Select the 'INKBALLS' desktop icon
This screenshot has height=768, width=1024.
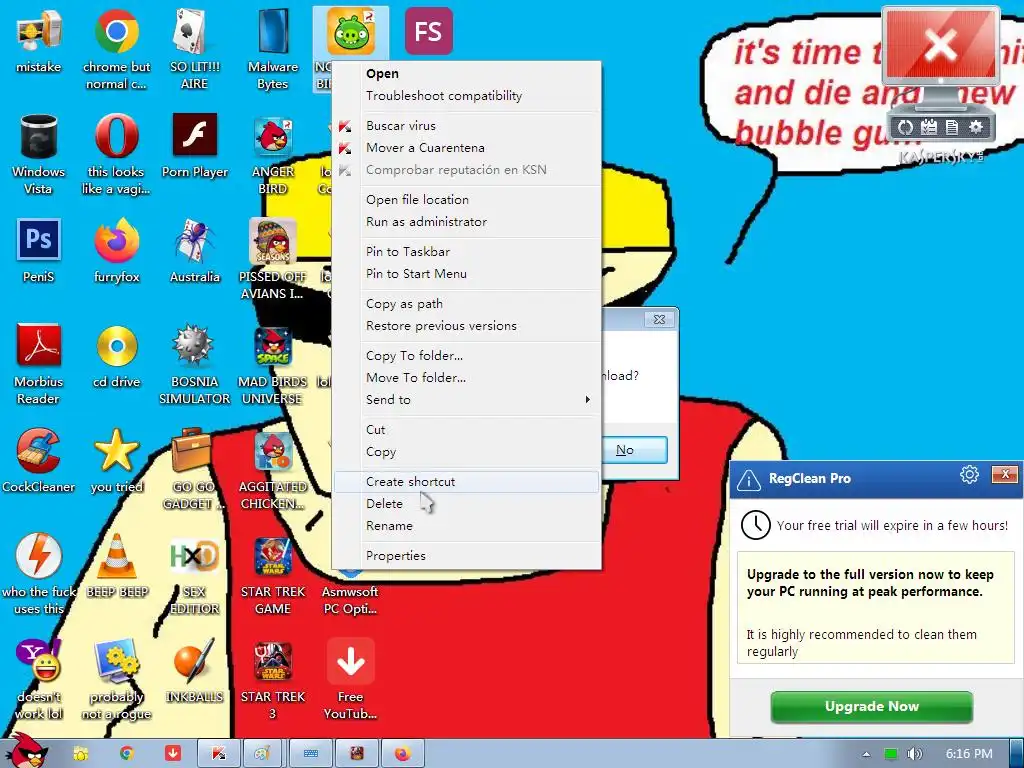click(x=194, y=671)
